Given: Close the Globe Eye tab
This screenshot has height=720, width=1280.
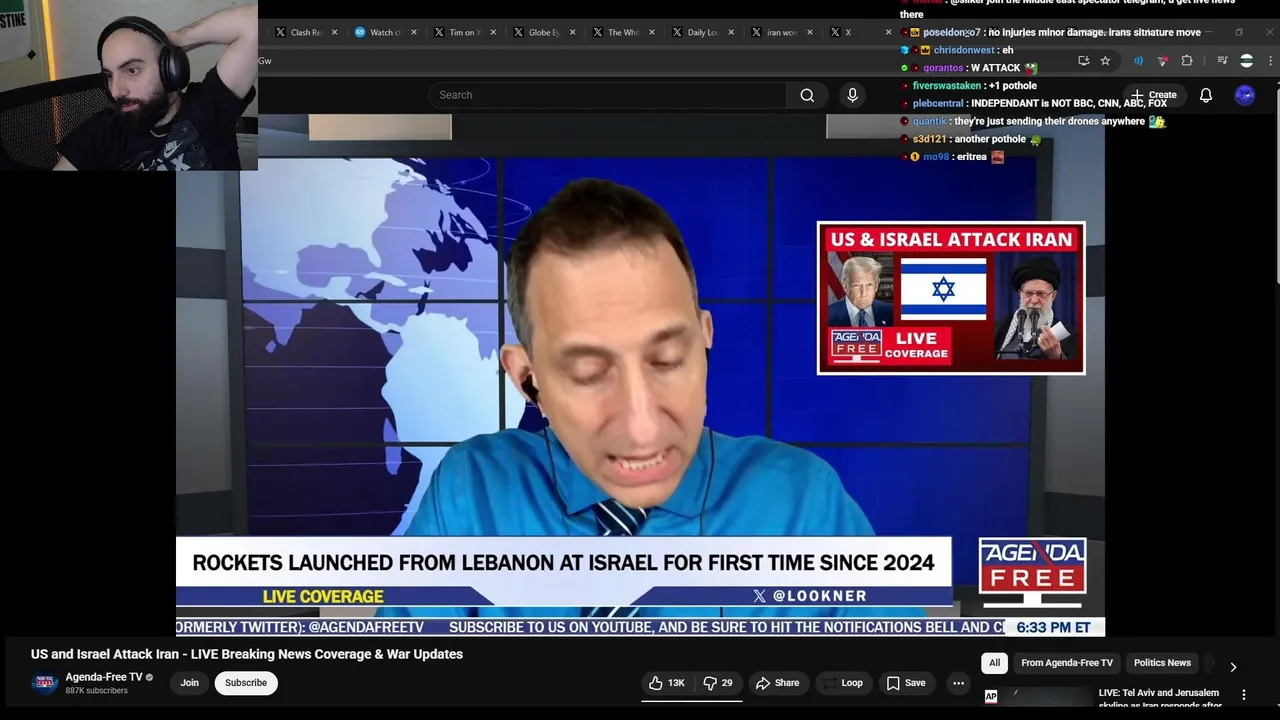Looking at the screenshot, I should click(x=572, y=32).
